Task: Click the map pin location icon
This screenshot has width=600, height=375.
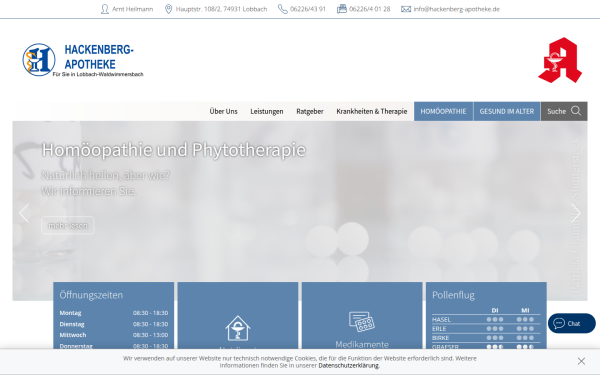Action: coord(168,9)
